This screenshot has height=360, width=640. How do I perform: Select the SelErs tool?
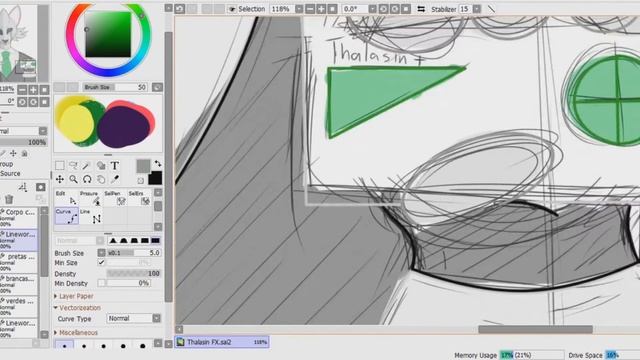tap(140, 198)
